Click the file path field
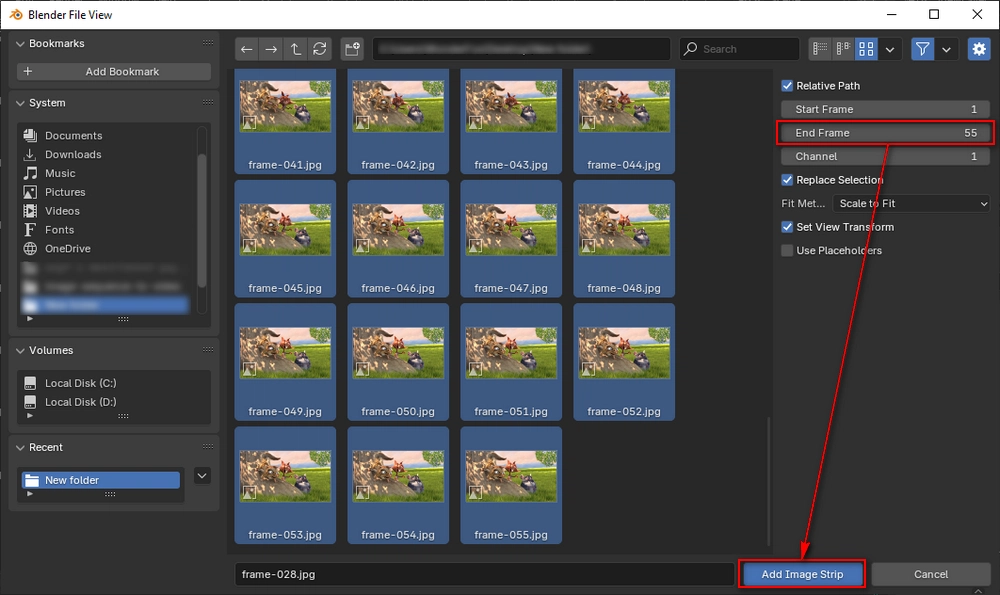Screen dimensions: 1000x595 pyautogui.click(x=521, y=49)
